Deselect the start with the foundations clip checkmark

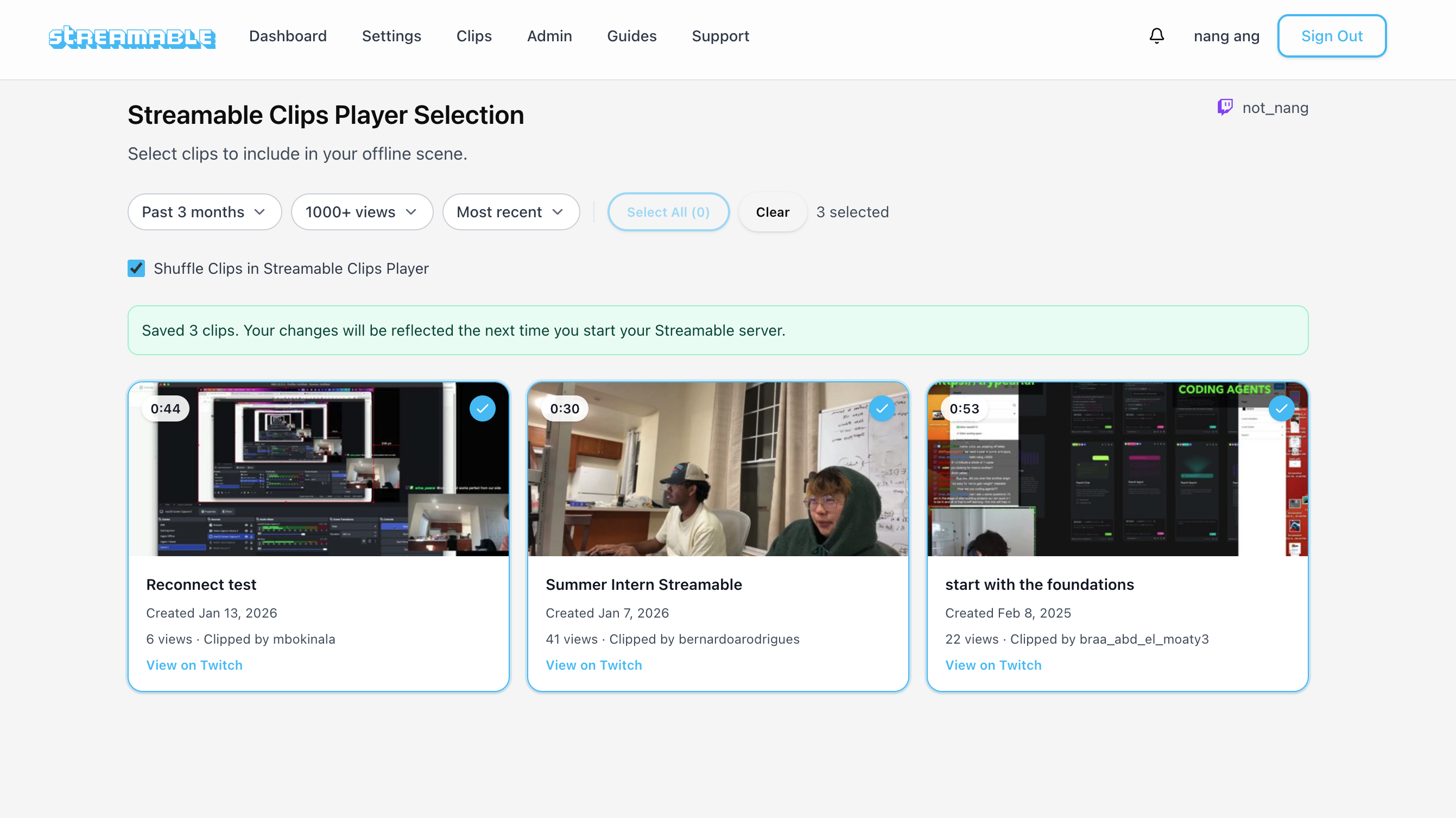(1282, 408)
